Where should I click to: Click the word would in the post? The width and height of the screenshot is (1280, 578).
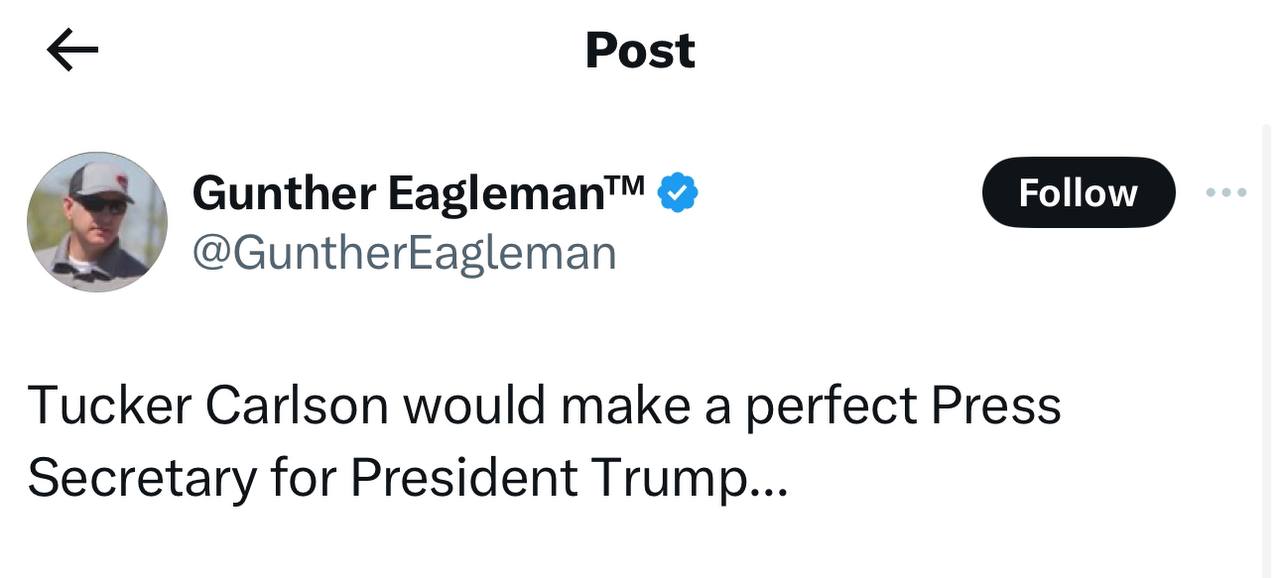tap(475, 406)
